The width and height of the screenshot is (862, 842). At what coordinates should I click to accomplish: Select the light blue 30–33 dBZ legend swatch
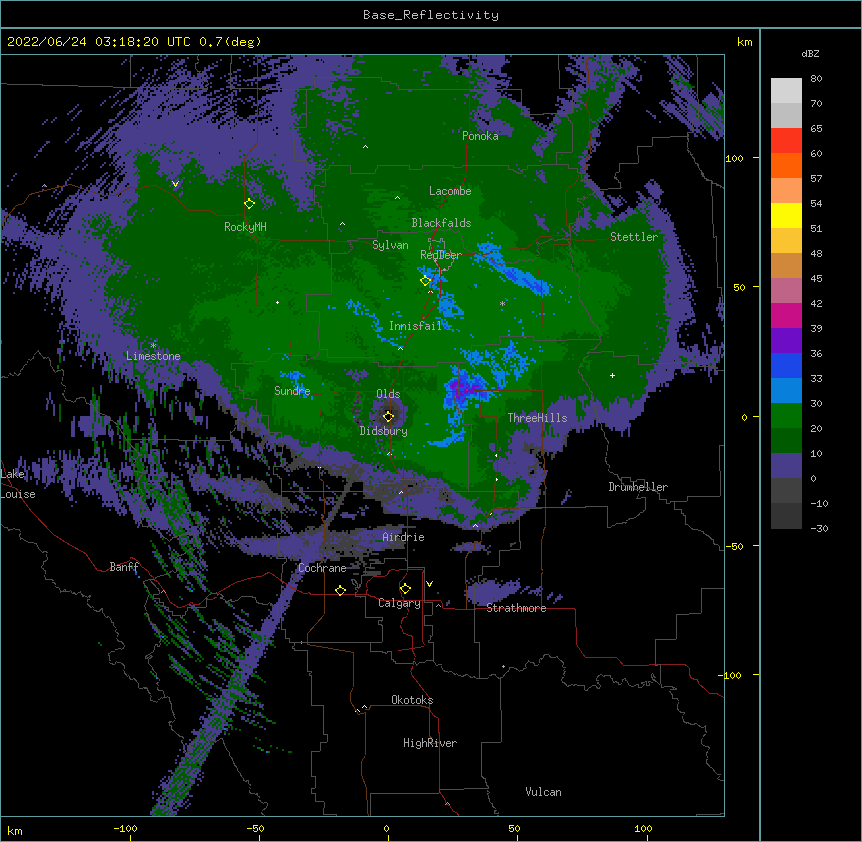[x=786, y=391]
